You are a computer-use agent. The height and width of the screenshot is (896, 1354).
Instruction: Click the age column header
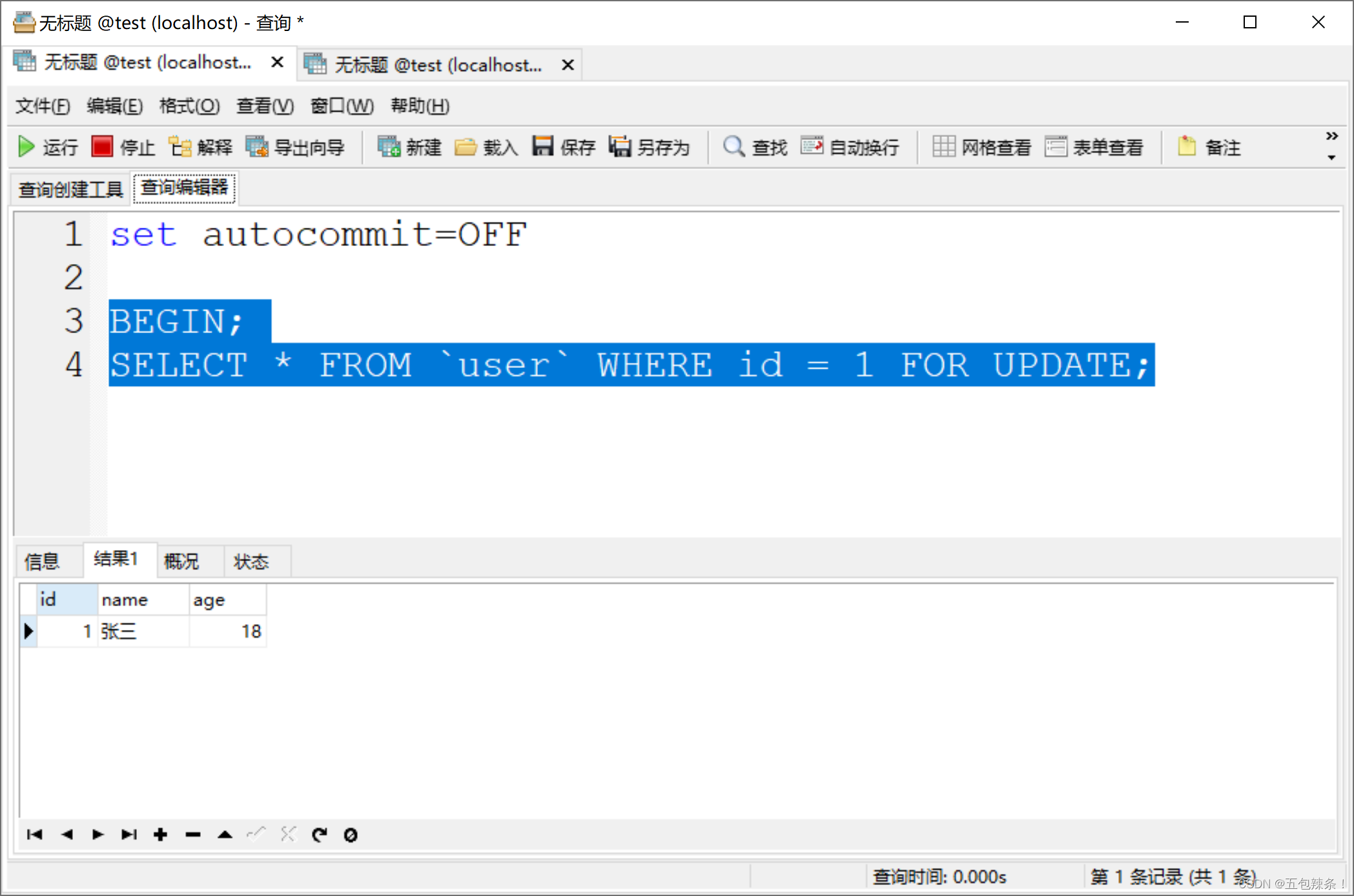pyautogui.click(x=228, y=599)
